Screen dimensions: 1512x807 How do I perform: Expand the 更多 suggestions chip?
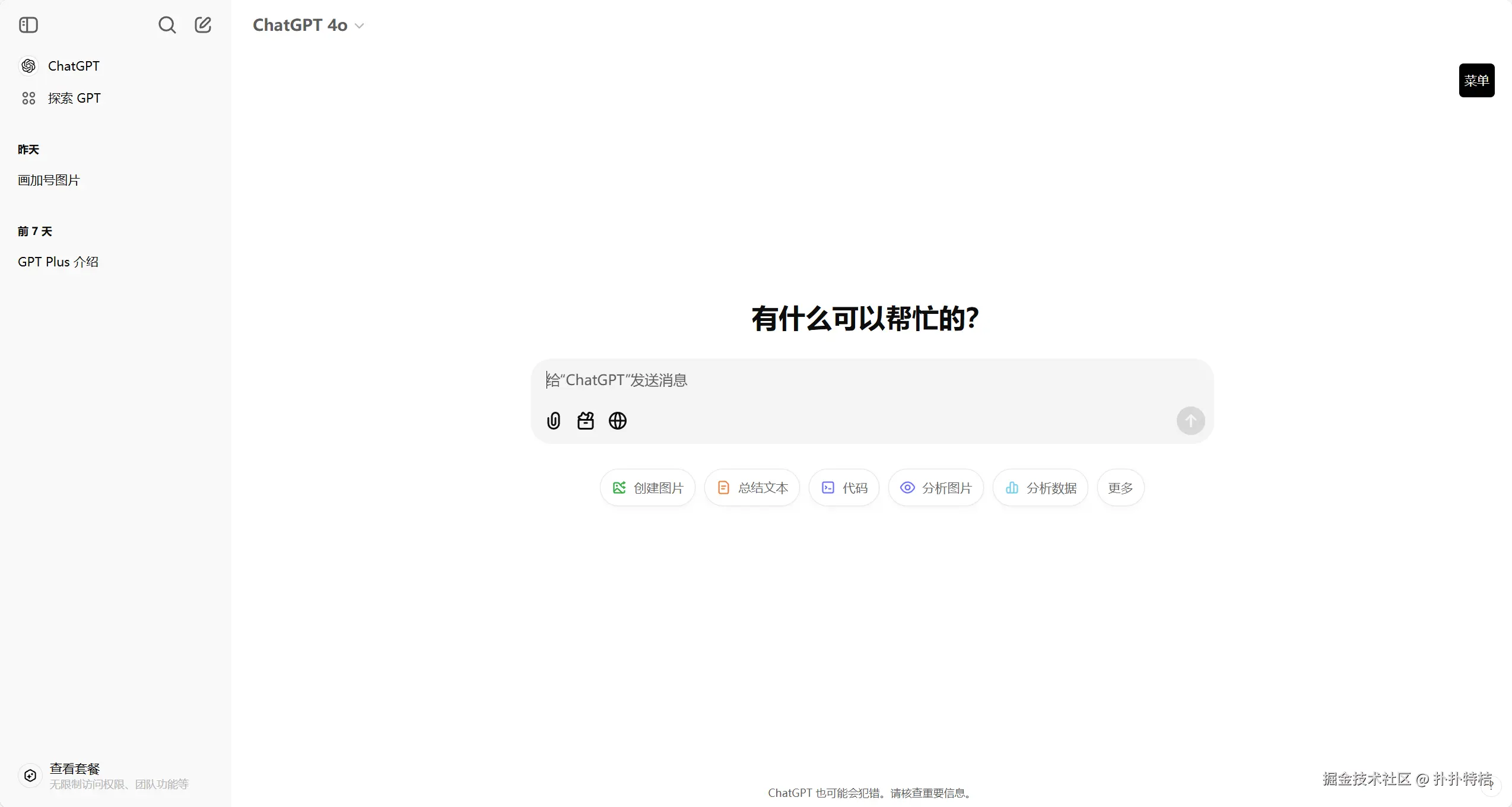coord(1120,488)
